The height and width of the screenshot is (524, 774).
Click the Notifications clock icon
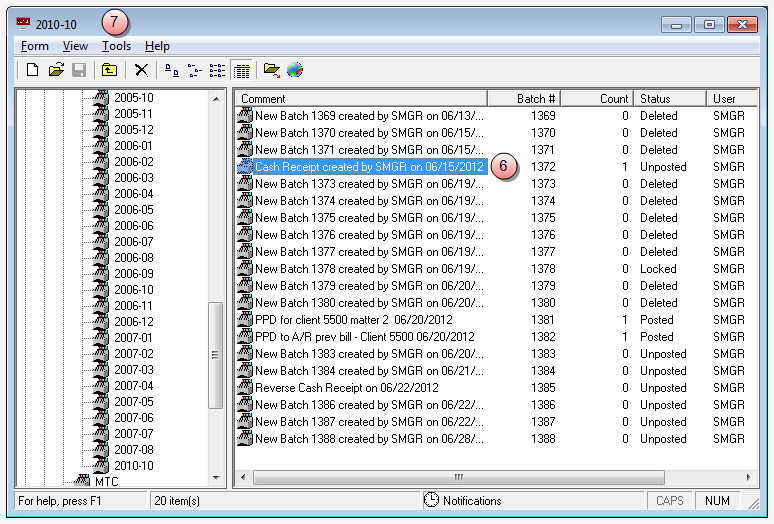[431, 500]
